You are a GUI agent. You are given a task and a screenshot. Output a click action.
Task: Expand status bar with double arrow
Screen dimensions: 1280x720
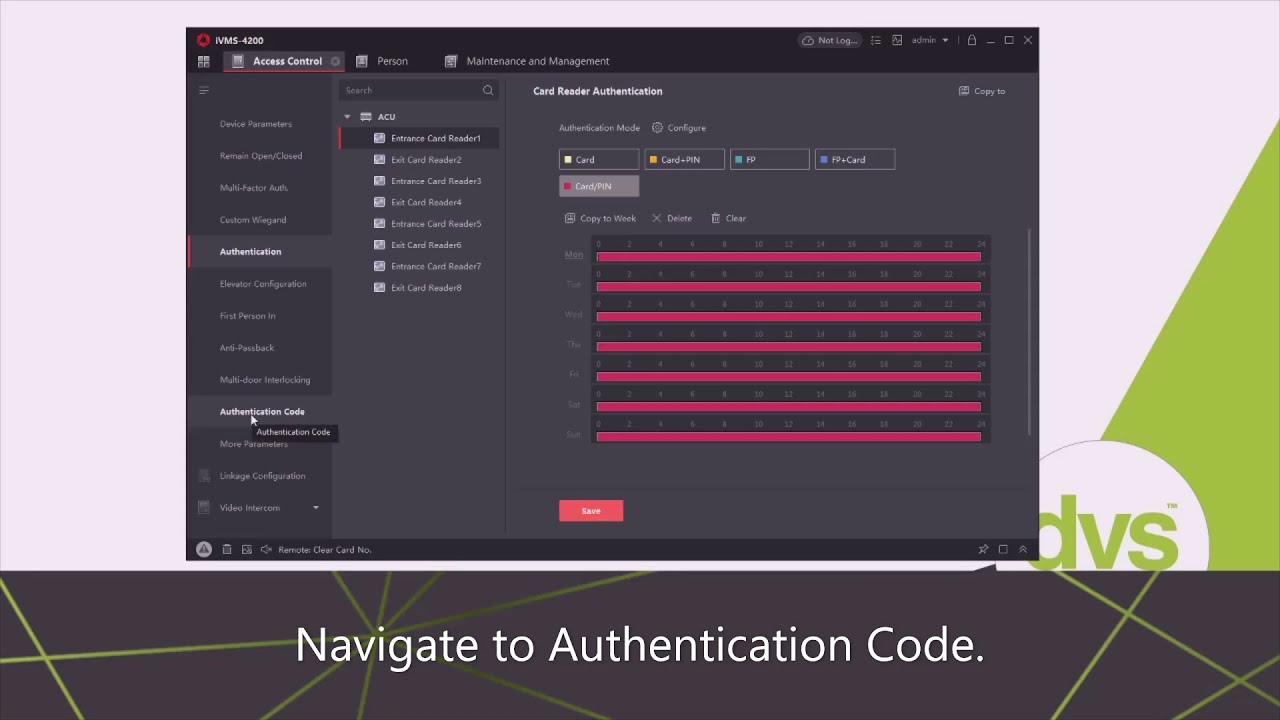click(1023, 549)
